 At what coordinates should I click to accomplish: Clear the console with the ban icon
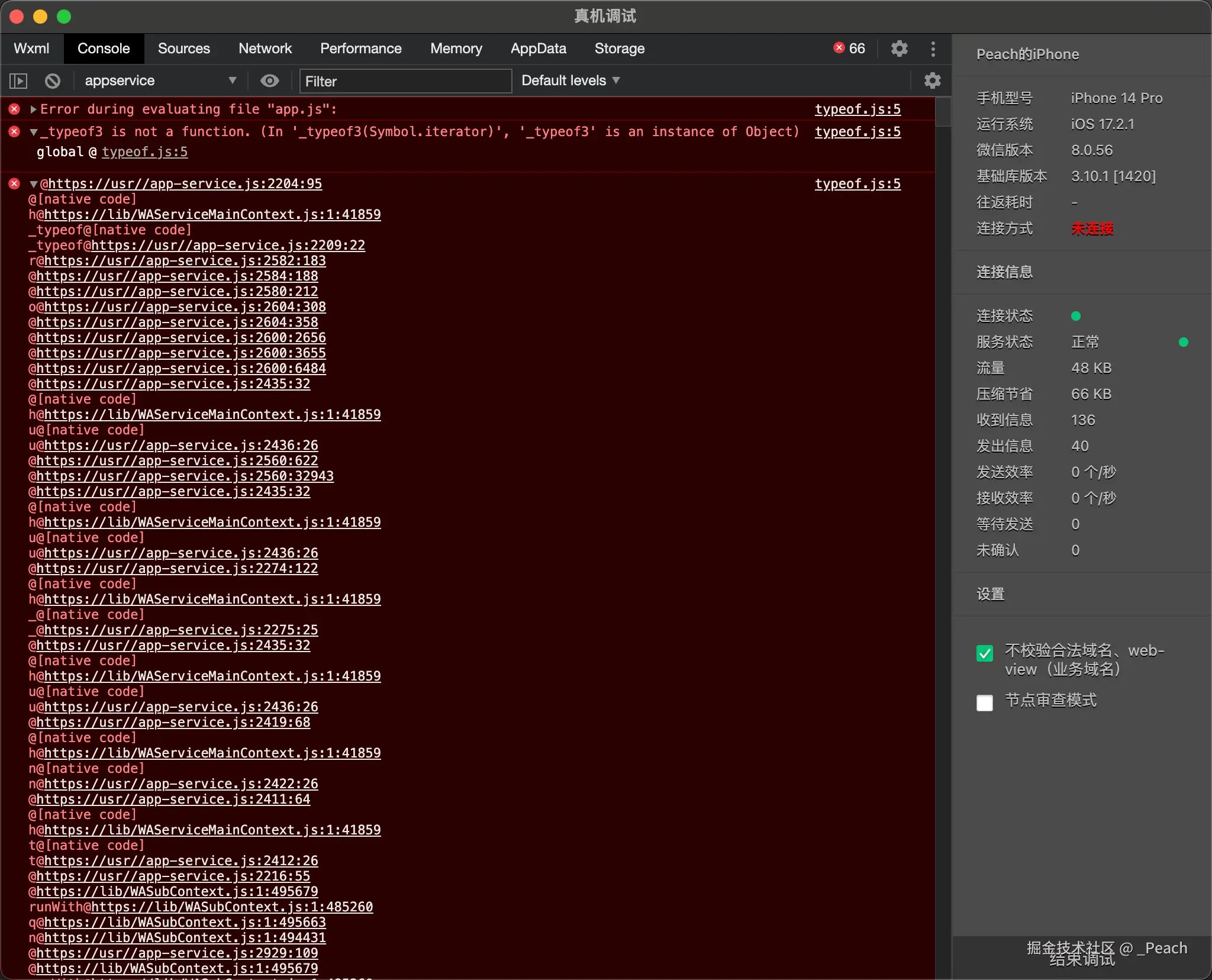click(53, 80)
